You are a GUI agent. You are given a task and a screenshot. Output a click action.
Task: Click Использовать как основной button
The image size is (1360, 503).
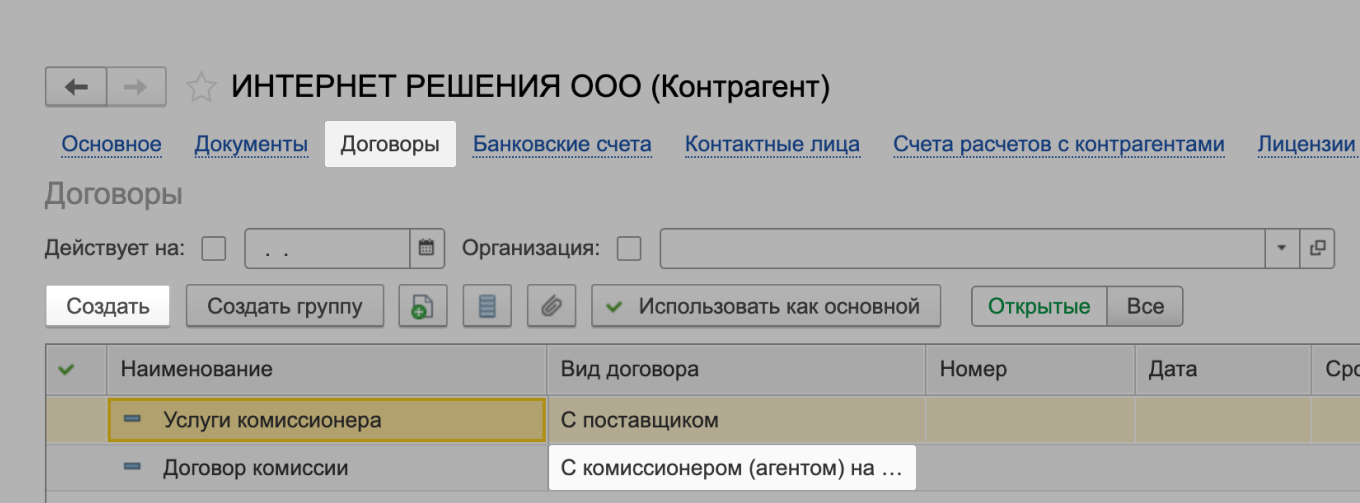(x=766, y=306)
